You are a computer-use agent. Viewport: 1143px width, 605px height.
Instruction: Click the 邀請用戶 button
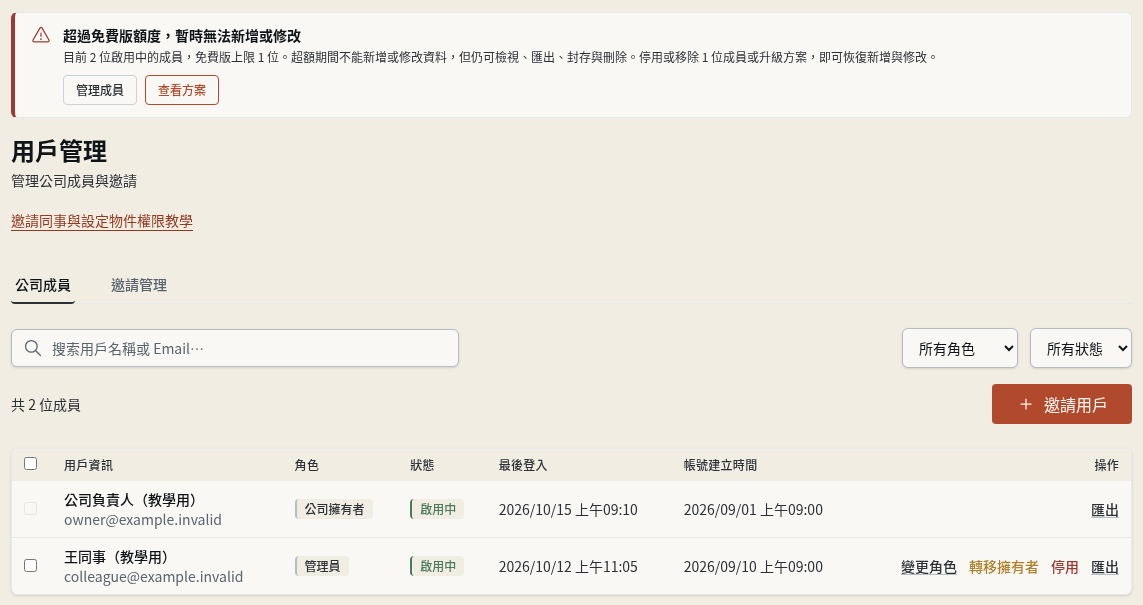click(1062, 405)
